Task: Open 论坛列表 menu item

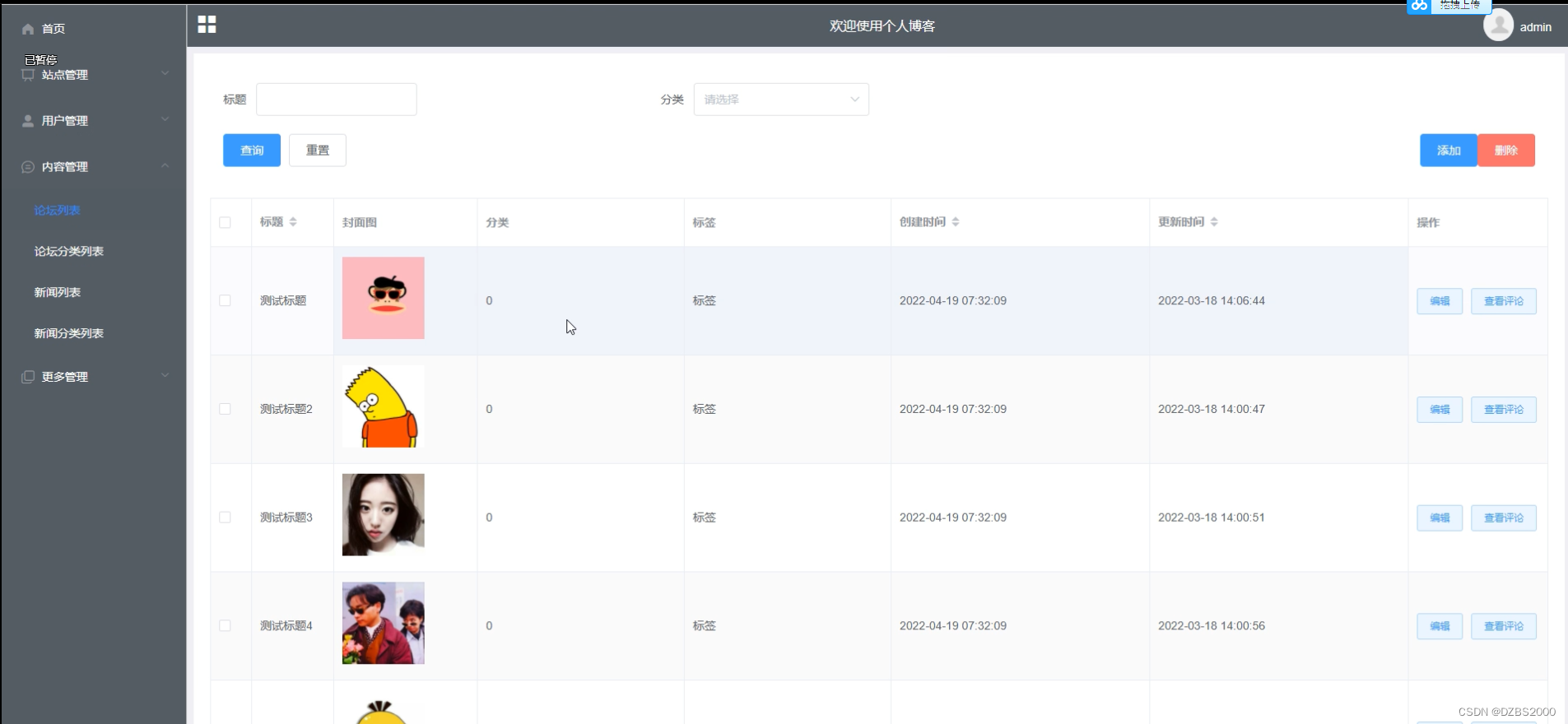Action: pos(58,211)
